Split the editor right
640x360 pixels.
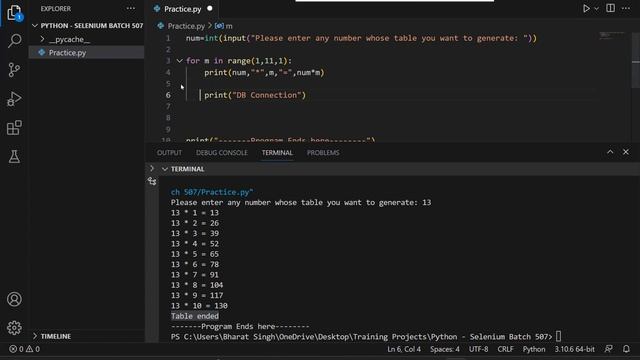(611, 8)
